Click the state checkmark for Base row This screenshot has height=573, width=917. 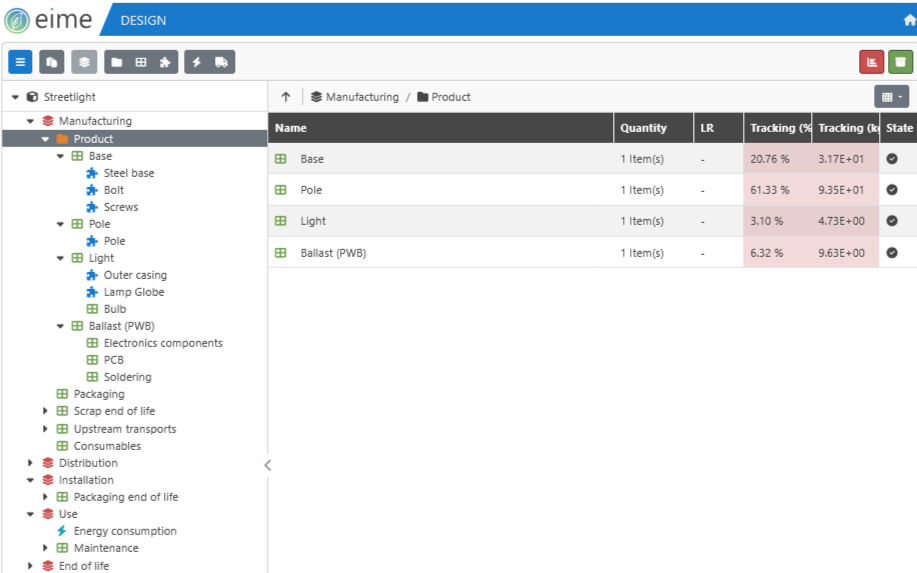892,158
